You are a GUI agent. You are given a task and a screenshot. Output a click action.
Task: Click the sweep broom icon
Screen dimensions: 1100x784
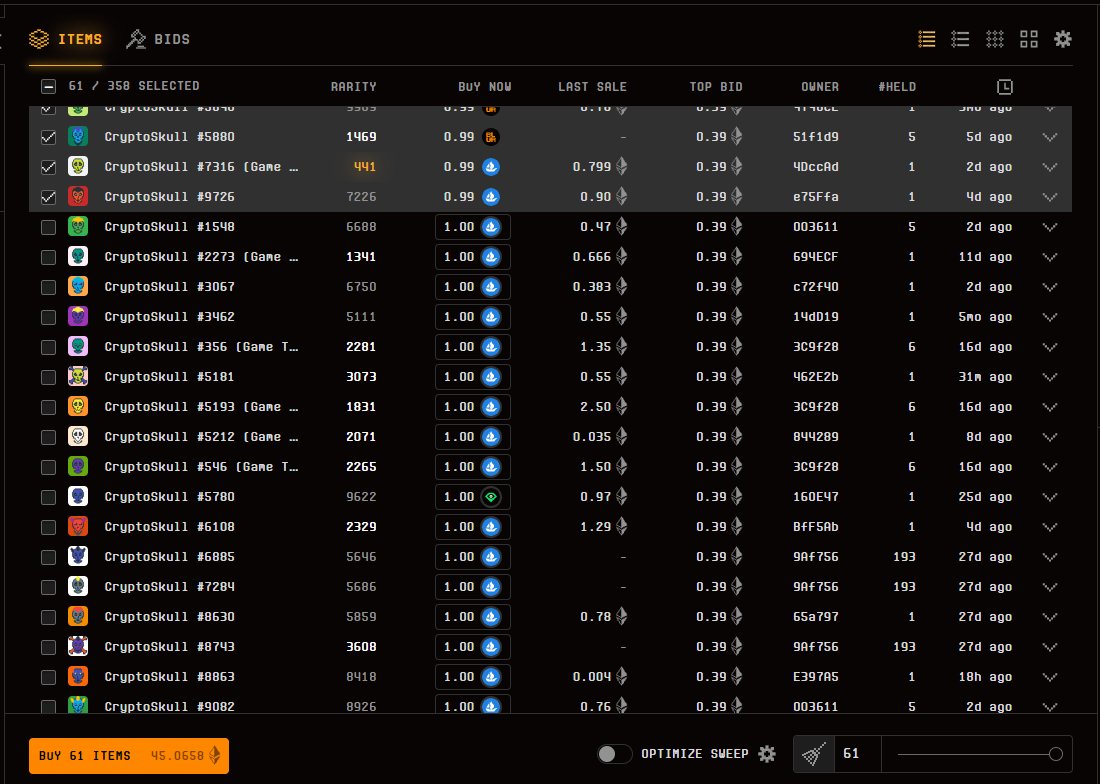point(814,754)
